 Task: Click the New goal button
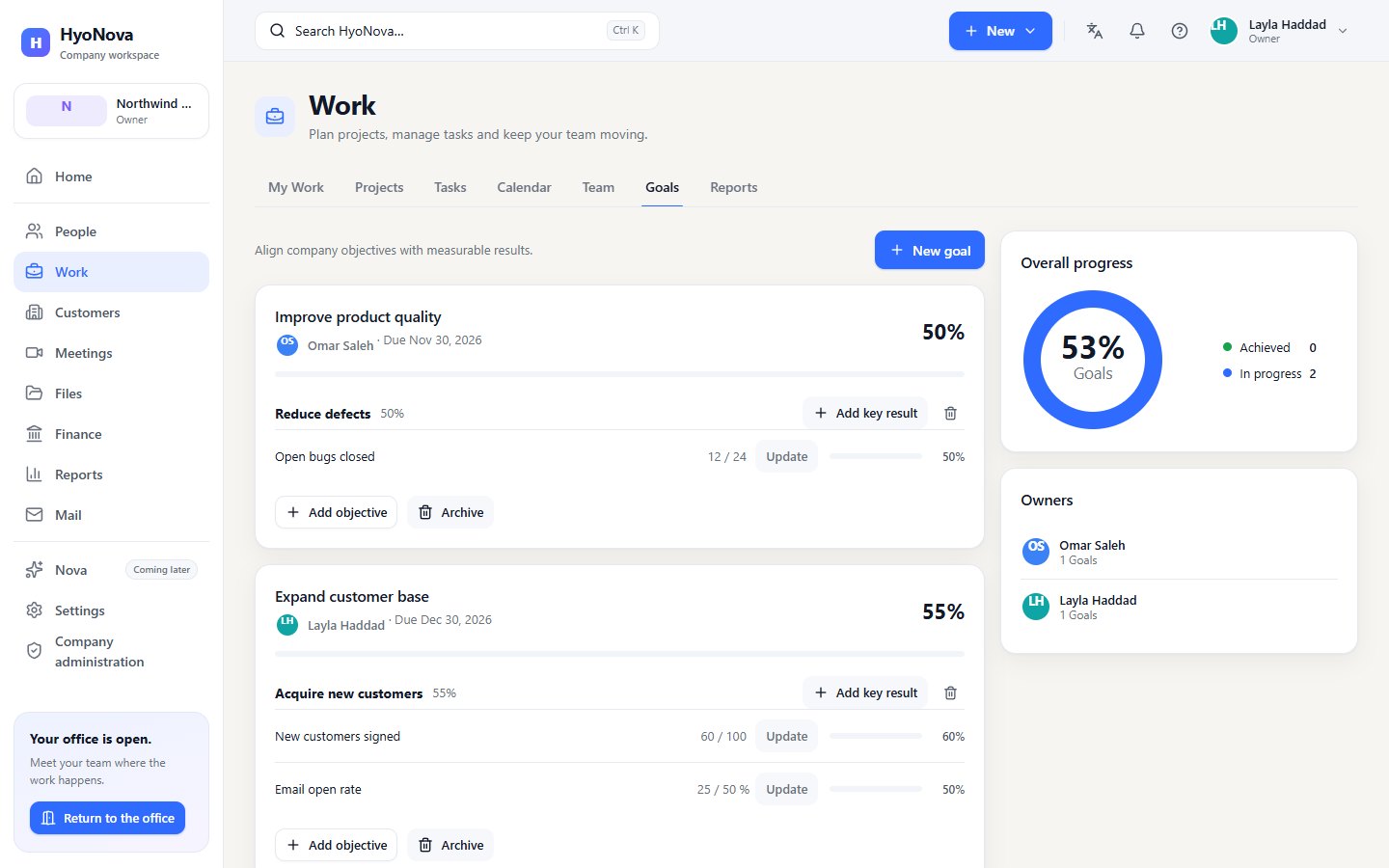click(930, 250)
